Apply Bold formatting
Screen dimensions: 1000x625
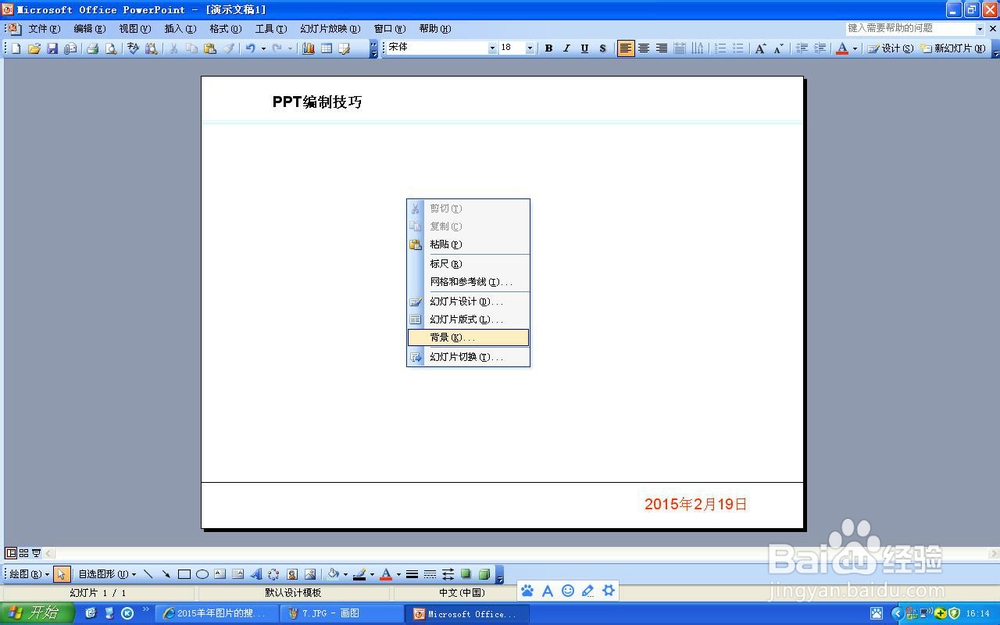click(548, 48)
